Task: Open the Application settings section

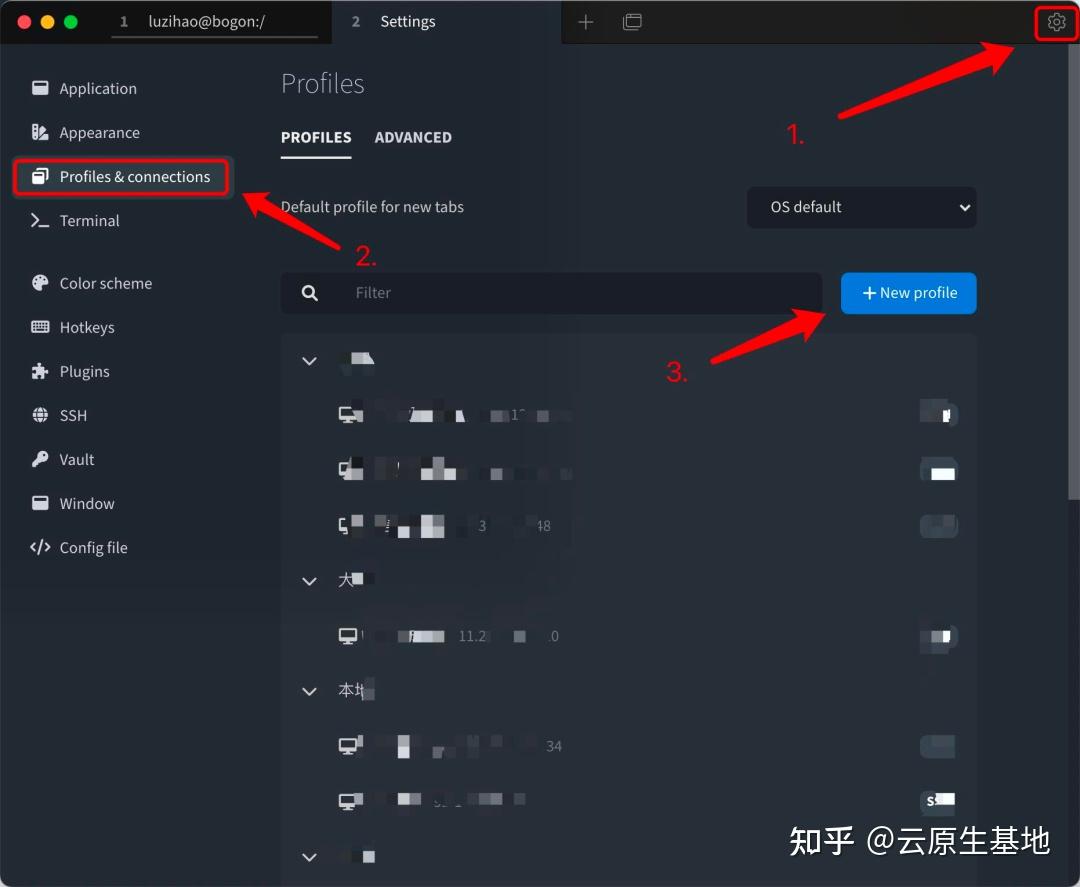Action: point(97,88)
